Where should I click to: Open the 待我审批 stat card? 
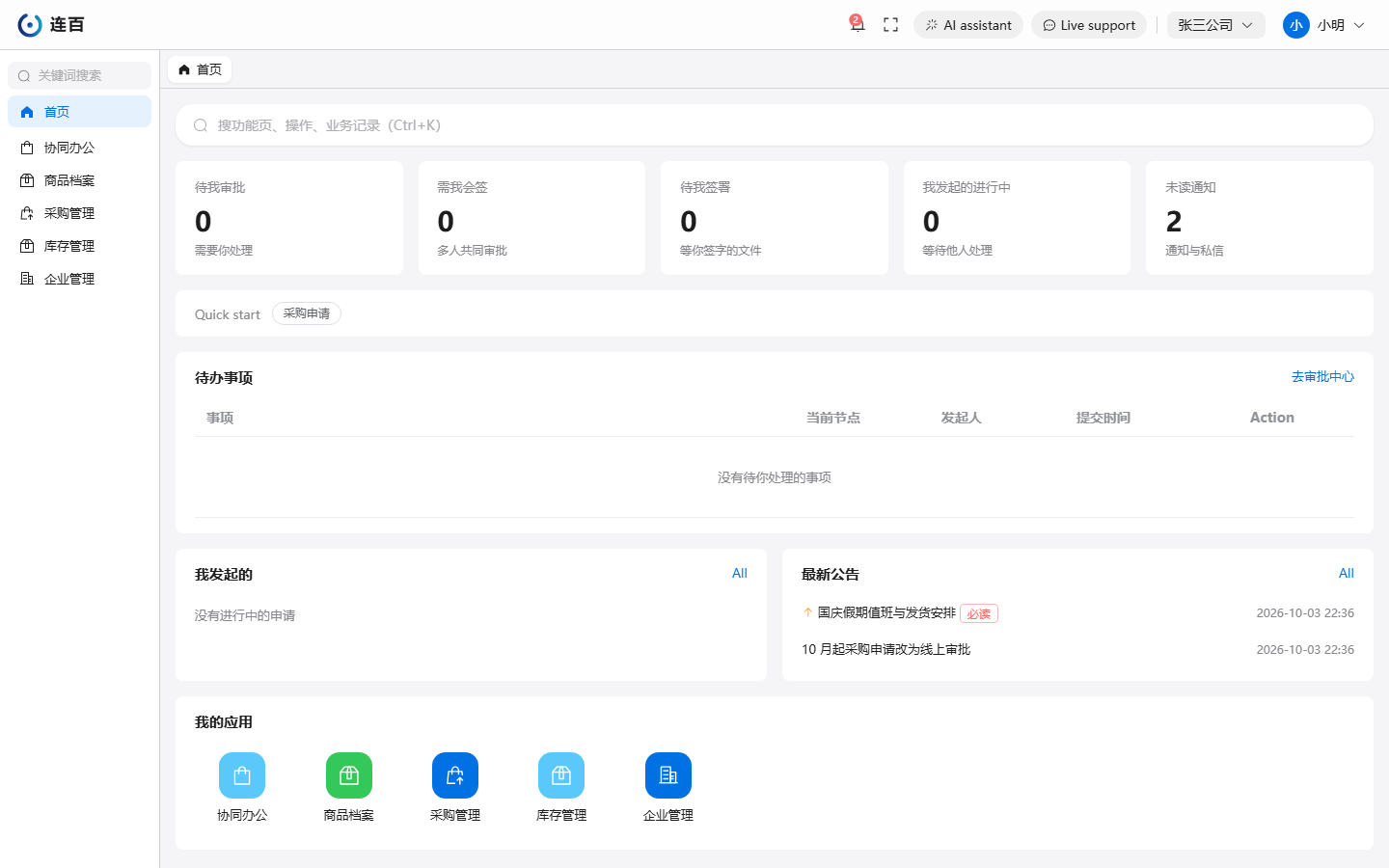coord(289,218)
